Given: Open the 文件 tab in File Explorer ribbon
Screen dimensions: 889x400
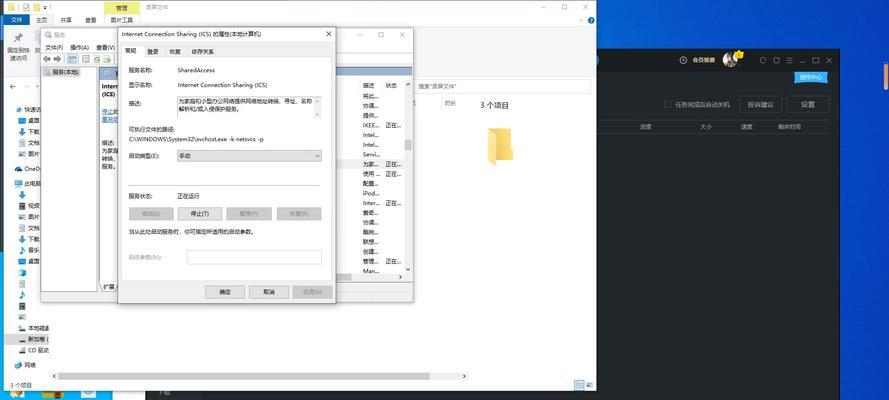Looking at the screenshot, I should click(16, 20).
